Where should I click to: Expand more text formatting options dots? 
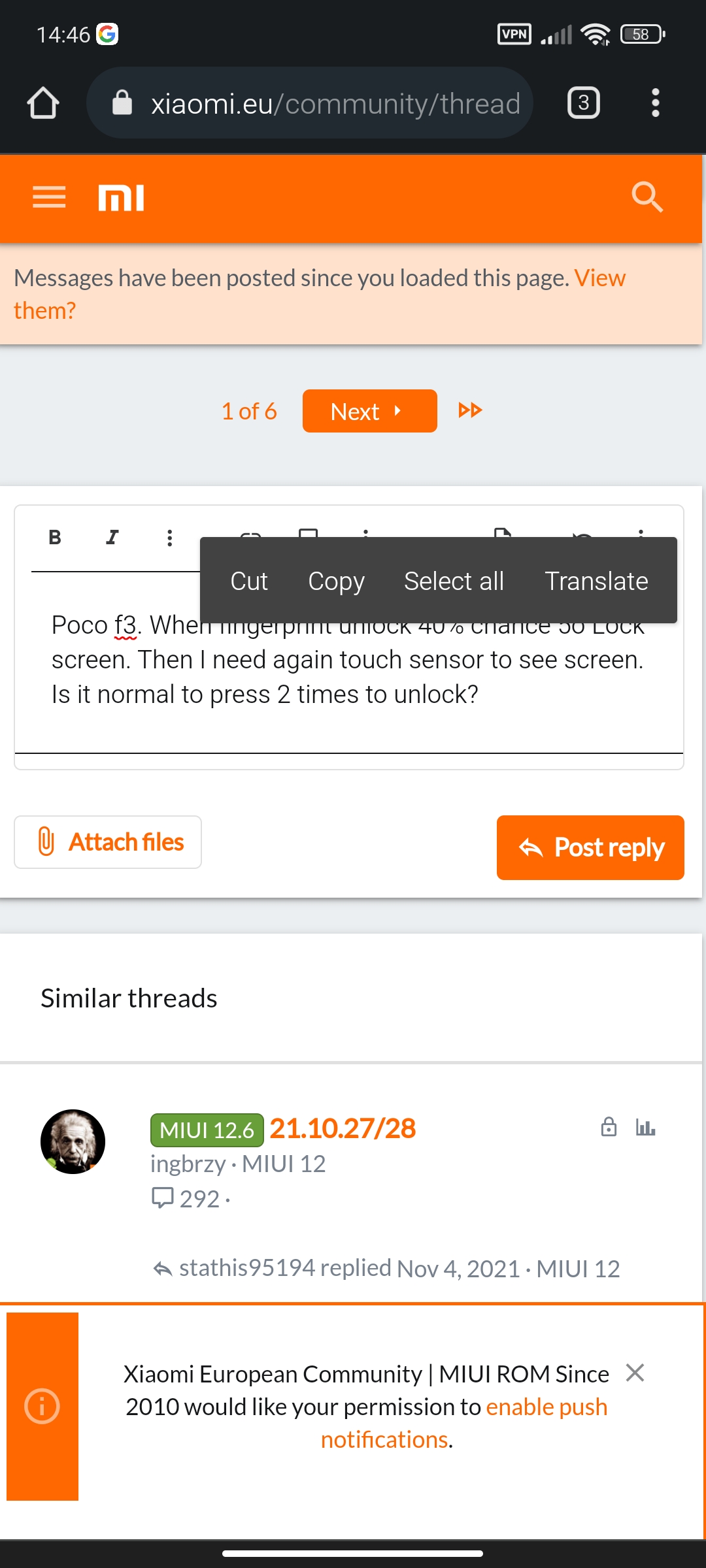pos(170,538)
